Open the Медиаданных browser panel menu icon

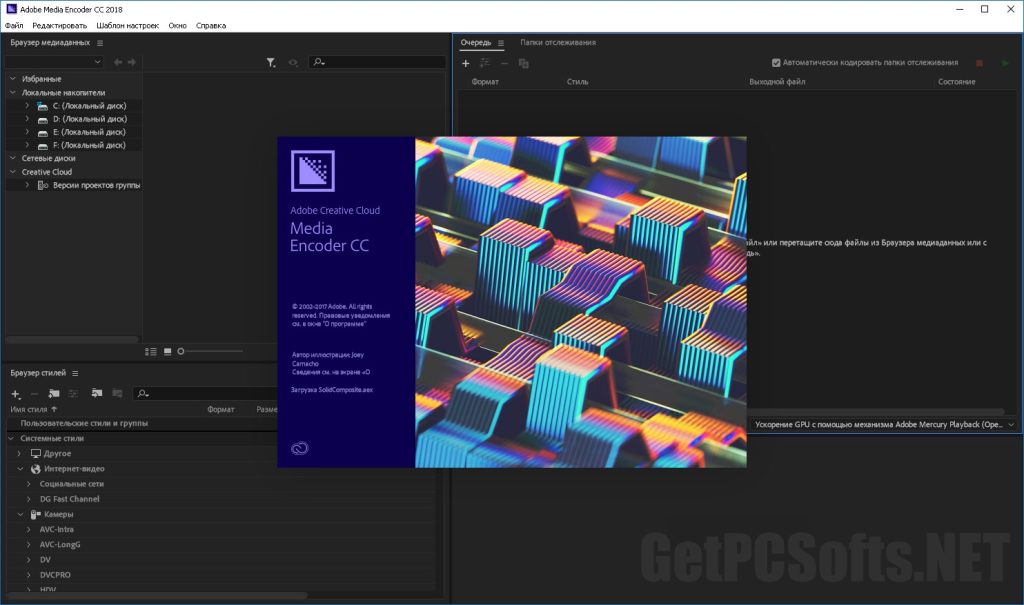(x=100, y=43)
